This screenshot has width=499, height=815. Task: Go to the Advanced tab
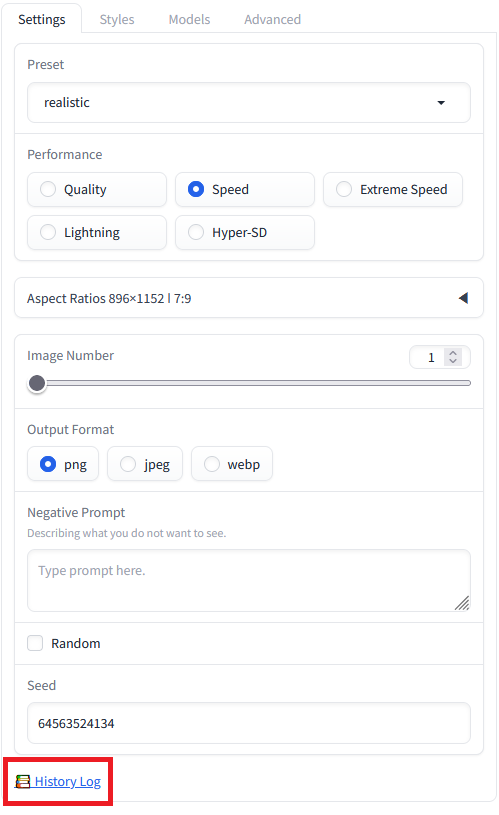272,19
